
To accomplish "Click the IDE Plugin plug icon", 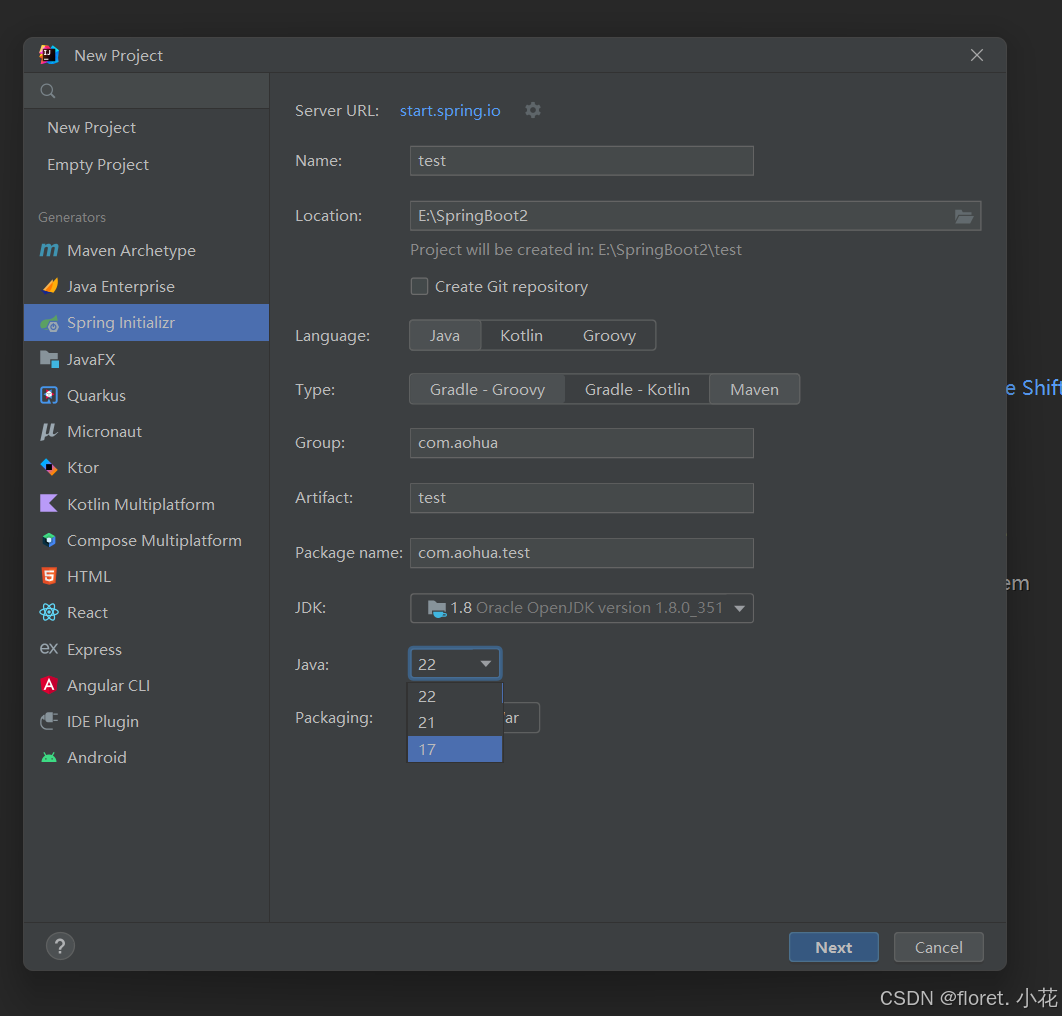I will pyautogui.click(x=49, y=721).
